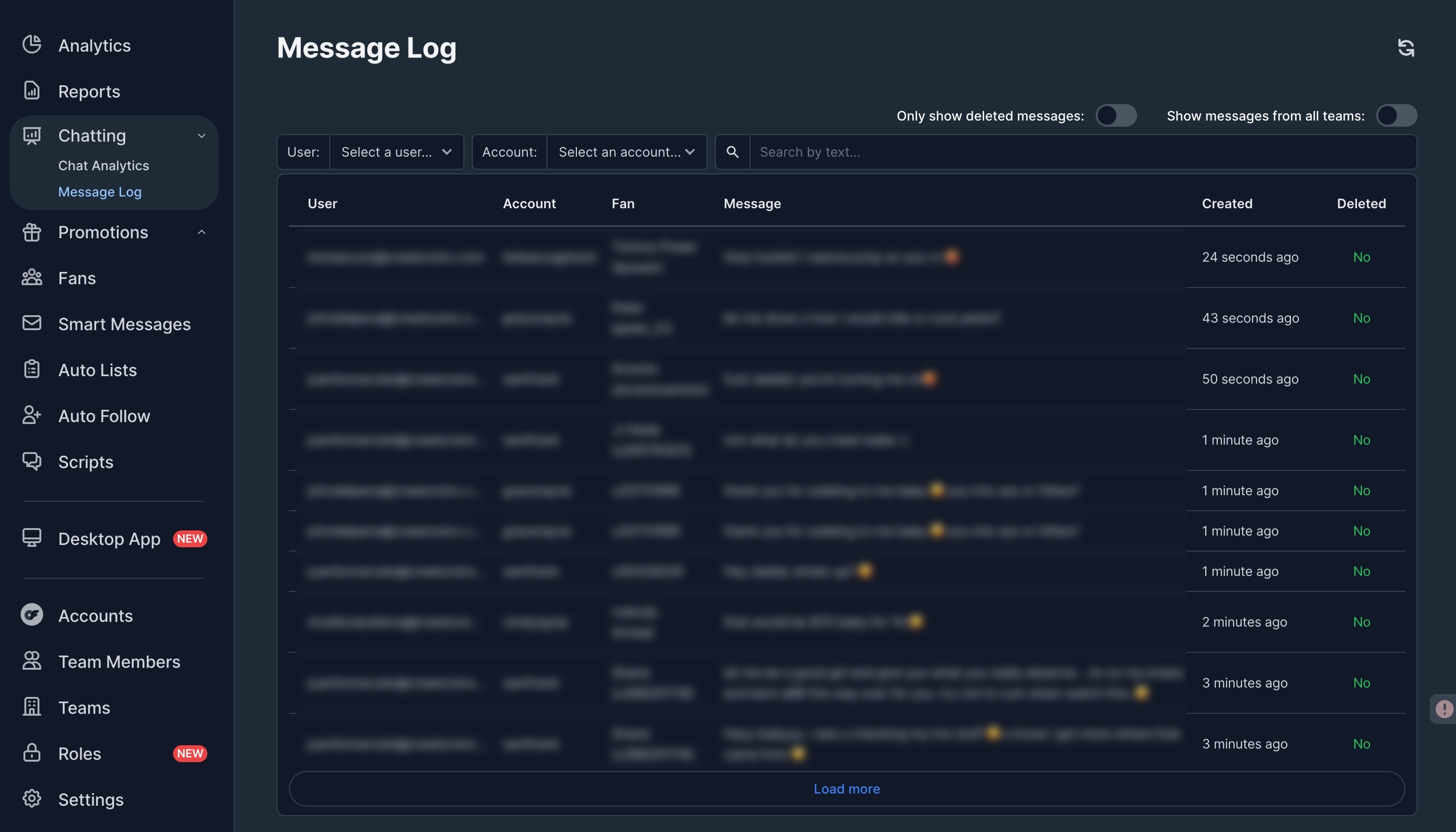Click the Scripts chat bubbles icon
The width and height of the screenshot is (1456, 832).
(x=32, y=461)
